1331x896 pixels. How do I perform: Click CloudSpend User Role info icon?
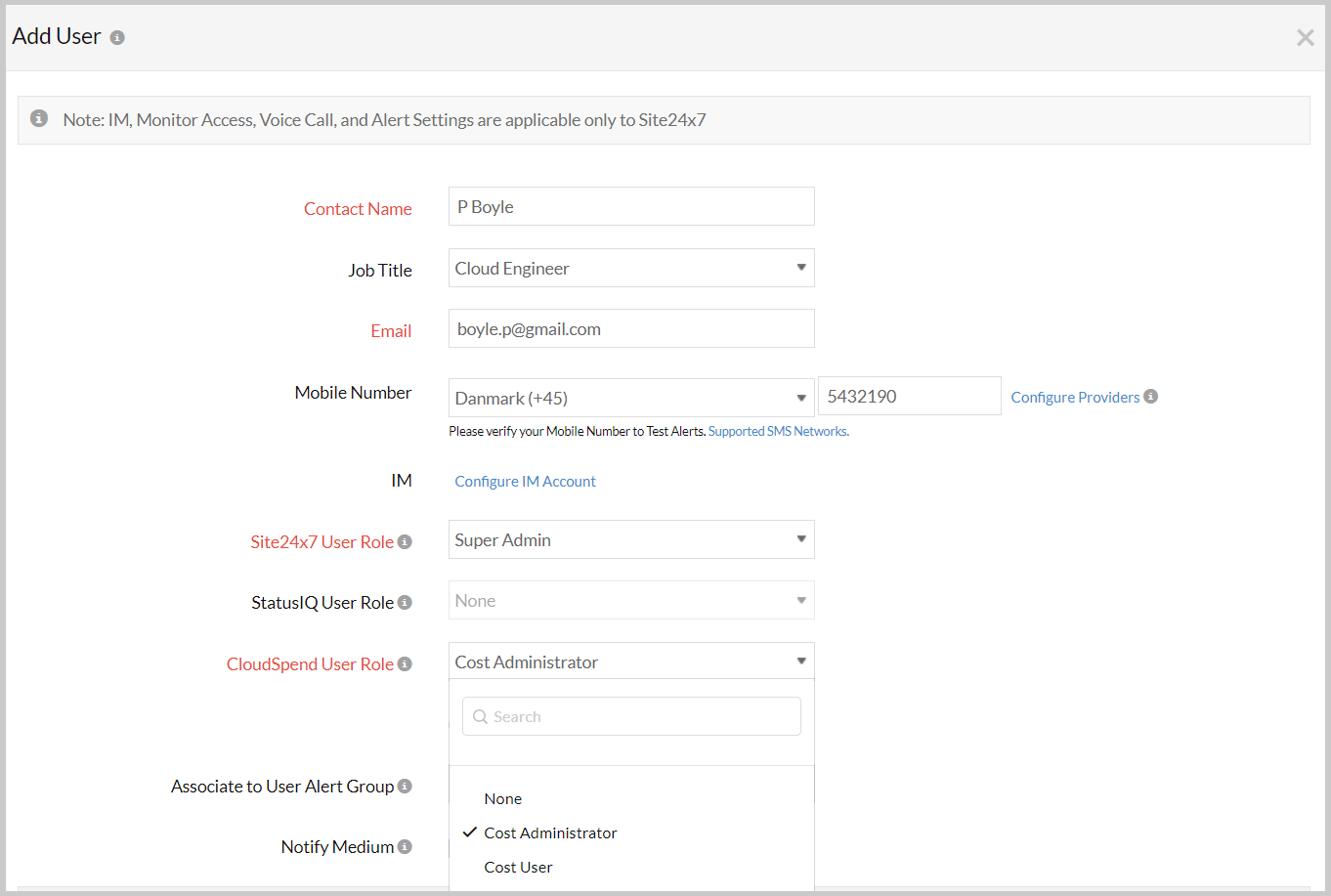[x=405, y=664]
